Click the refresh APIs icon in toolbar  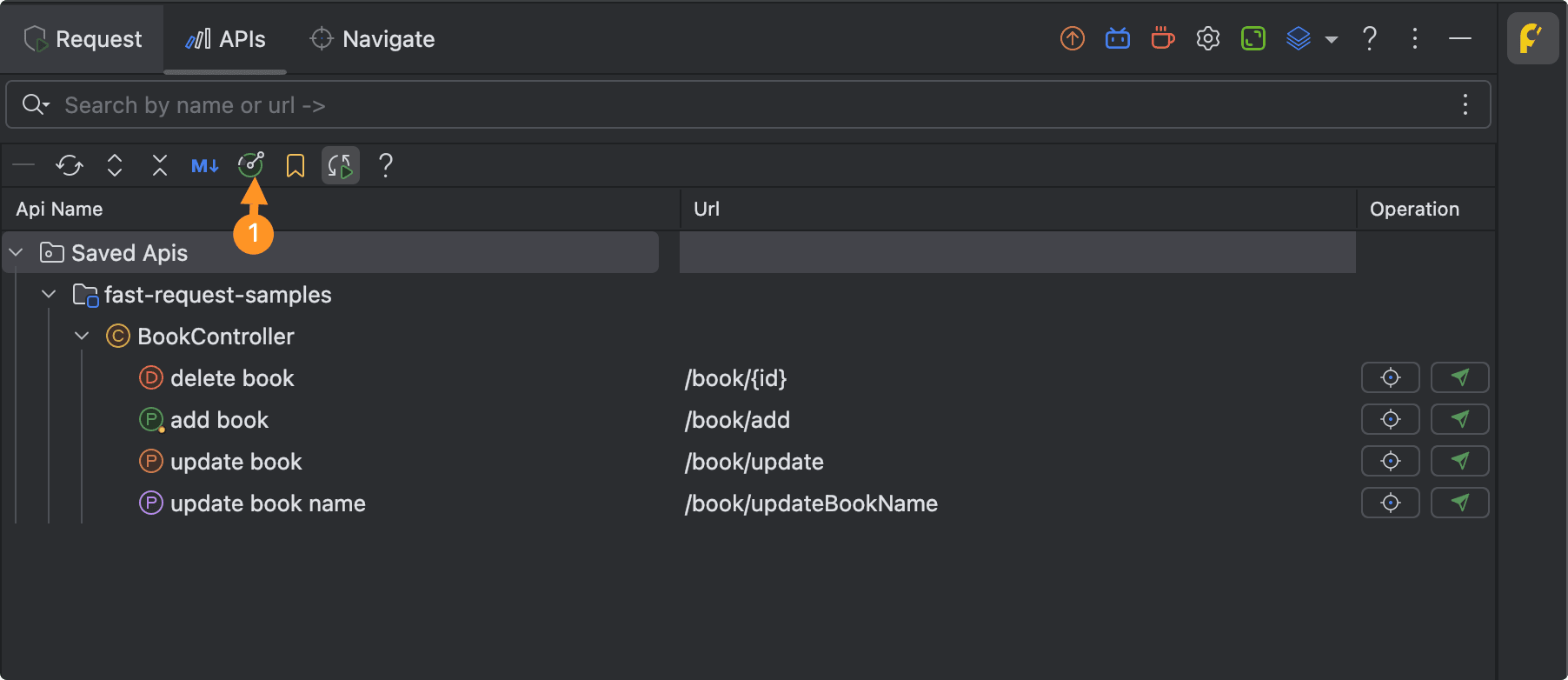pyautogui.click(x=70, y=165)
